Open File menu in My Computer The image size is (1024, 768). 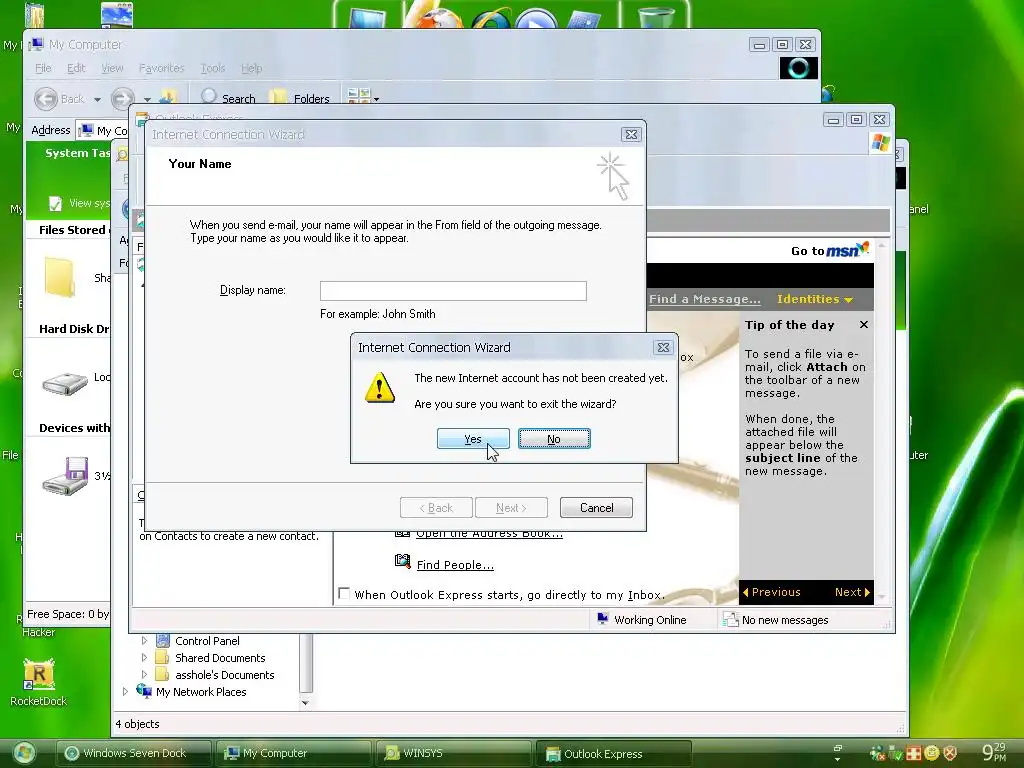point(43,68)
